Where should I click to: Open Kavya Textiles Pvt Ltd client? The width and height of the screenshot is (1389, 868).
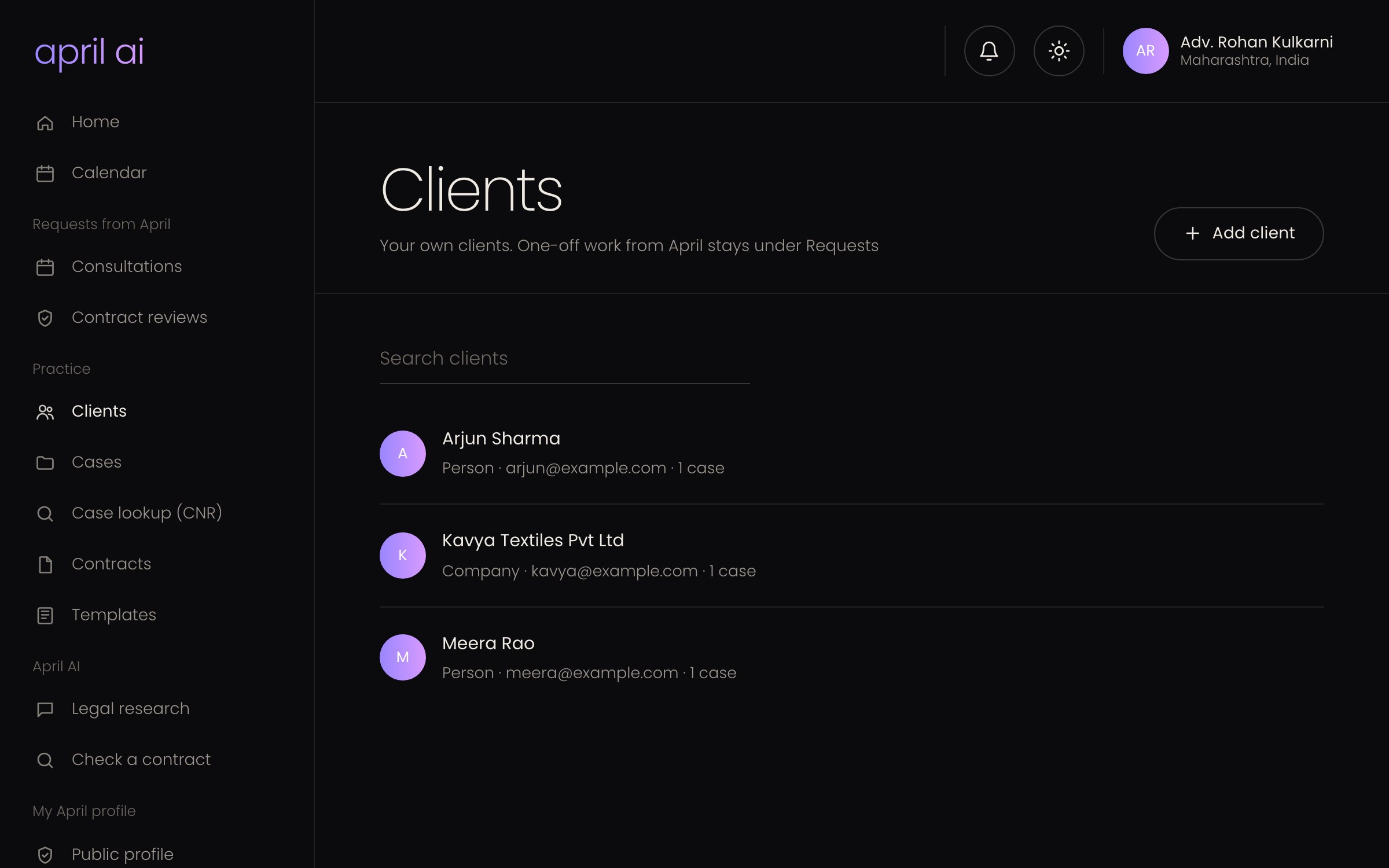533,540
